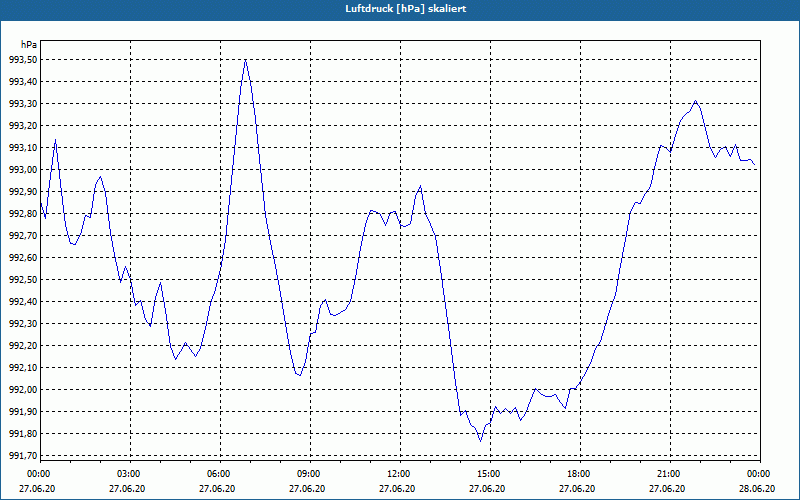Viewport: 800px width, 500px height.
Task: Select the 992,60 y-axis value
Action: click(23, 258)
